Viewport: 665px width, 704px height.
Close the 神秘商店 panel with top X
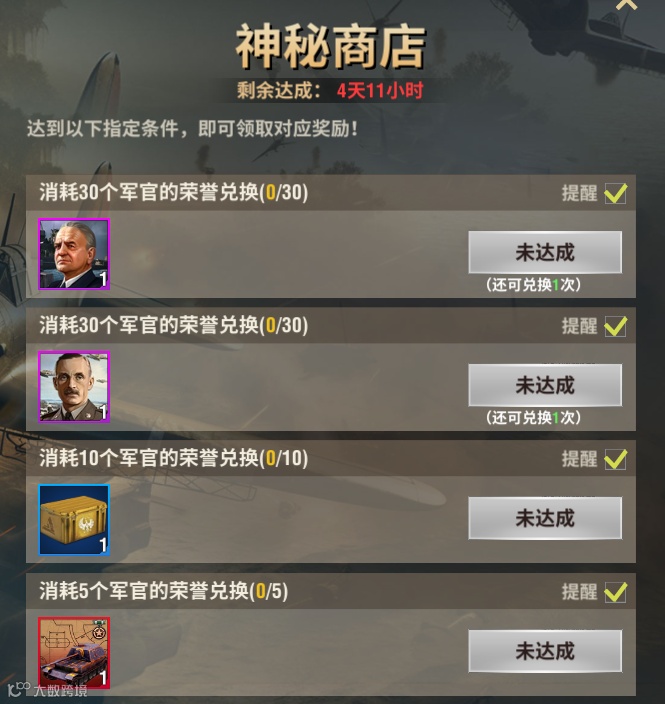[626, 4]
